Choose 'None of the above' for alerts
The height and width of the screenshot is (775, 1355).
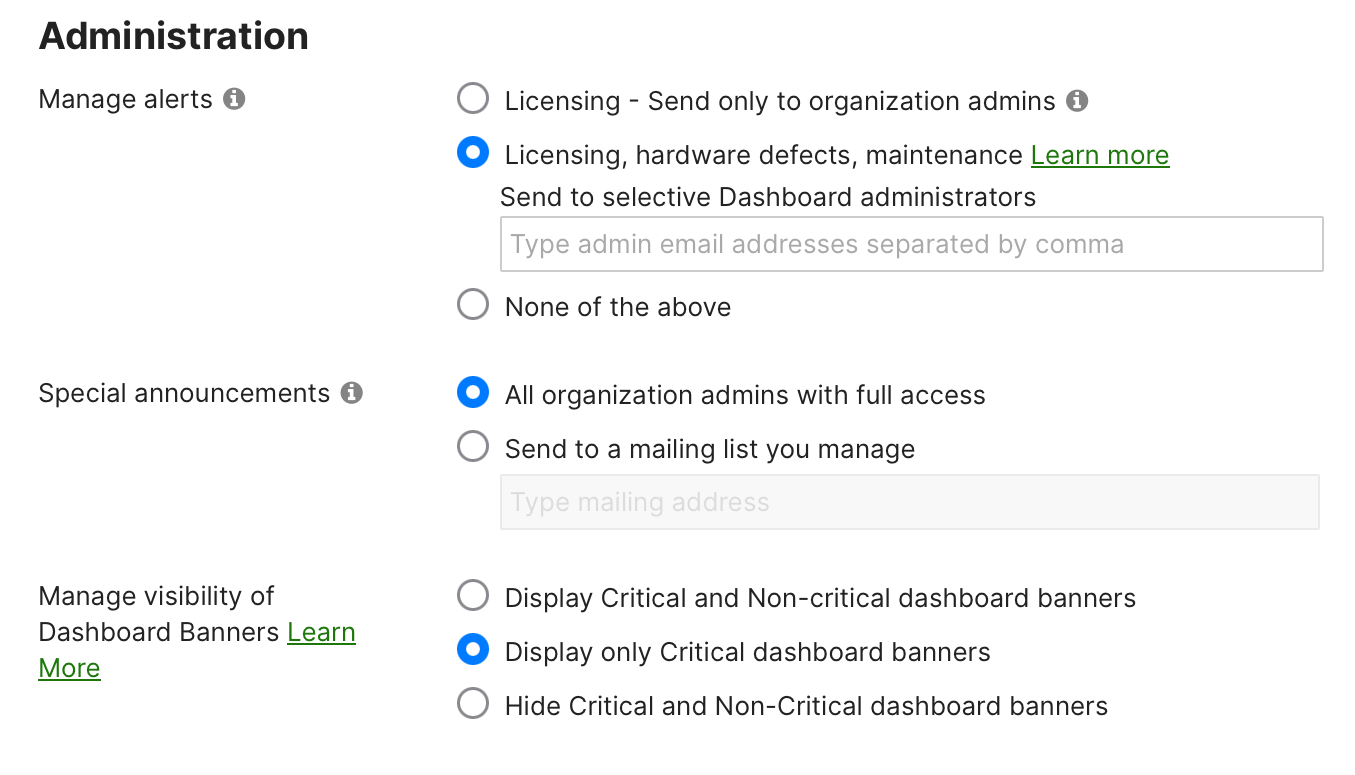point(473,305)
